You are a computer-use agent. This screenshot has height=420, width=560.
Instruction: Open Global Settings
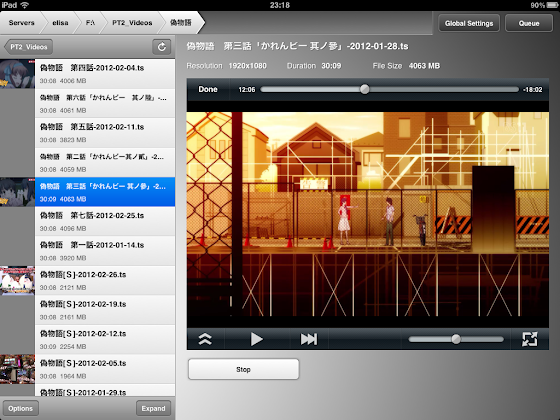point(469,24)
